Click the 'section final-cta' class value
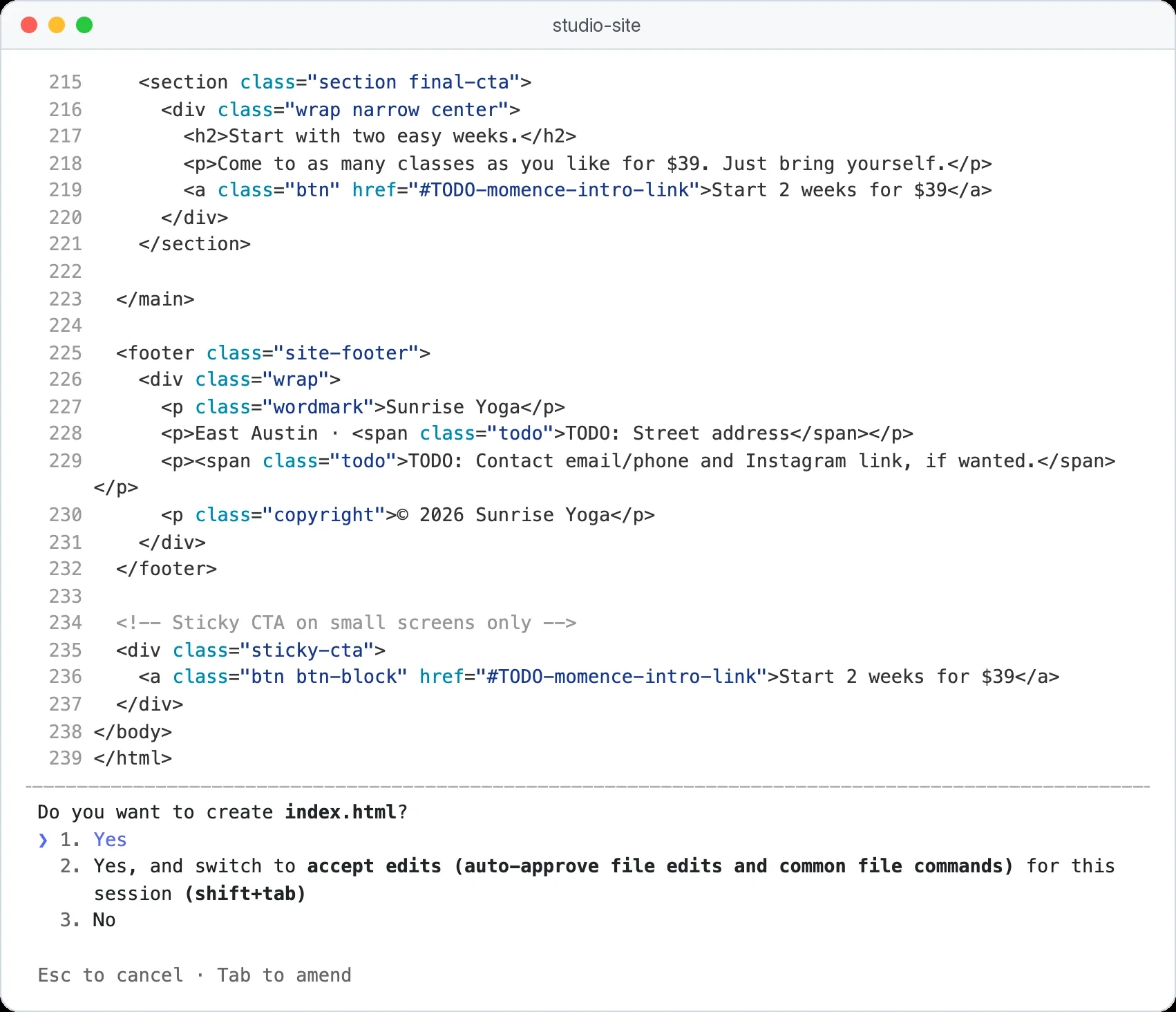Screen dimensions: 1176x1012 414,82
